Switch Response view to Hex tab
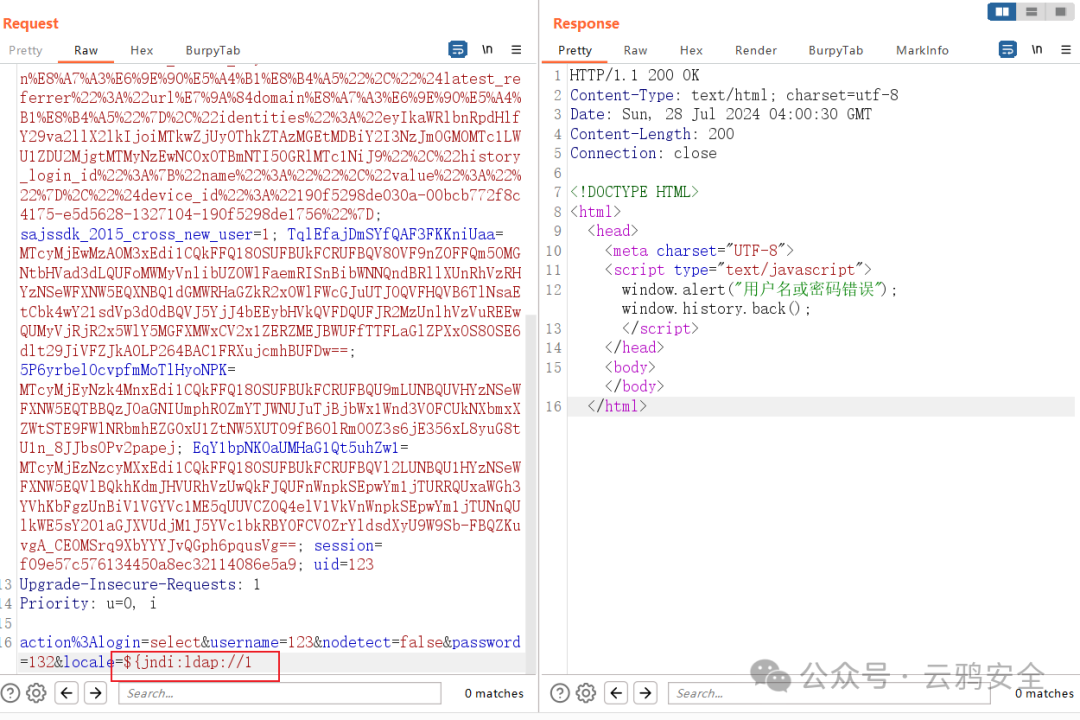The image size is (1080, 720). 691,50
